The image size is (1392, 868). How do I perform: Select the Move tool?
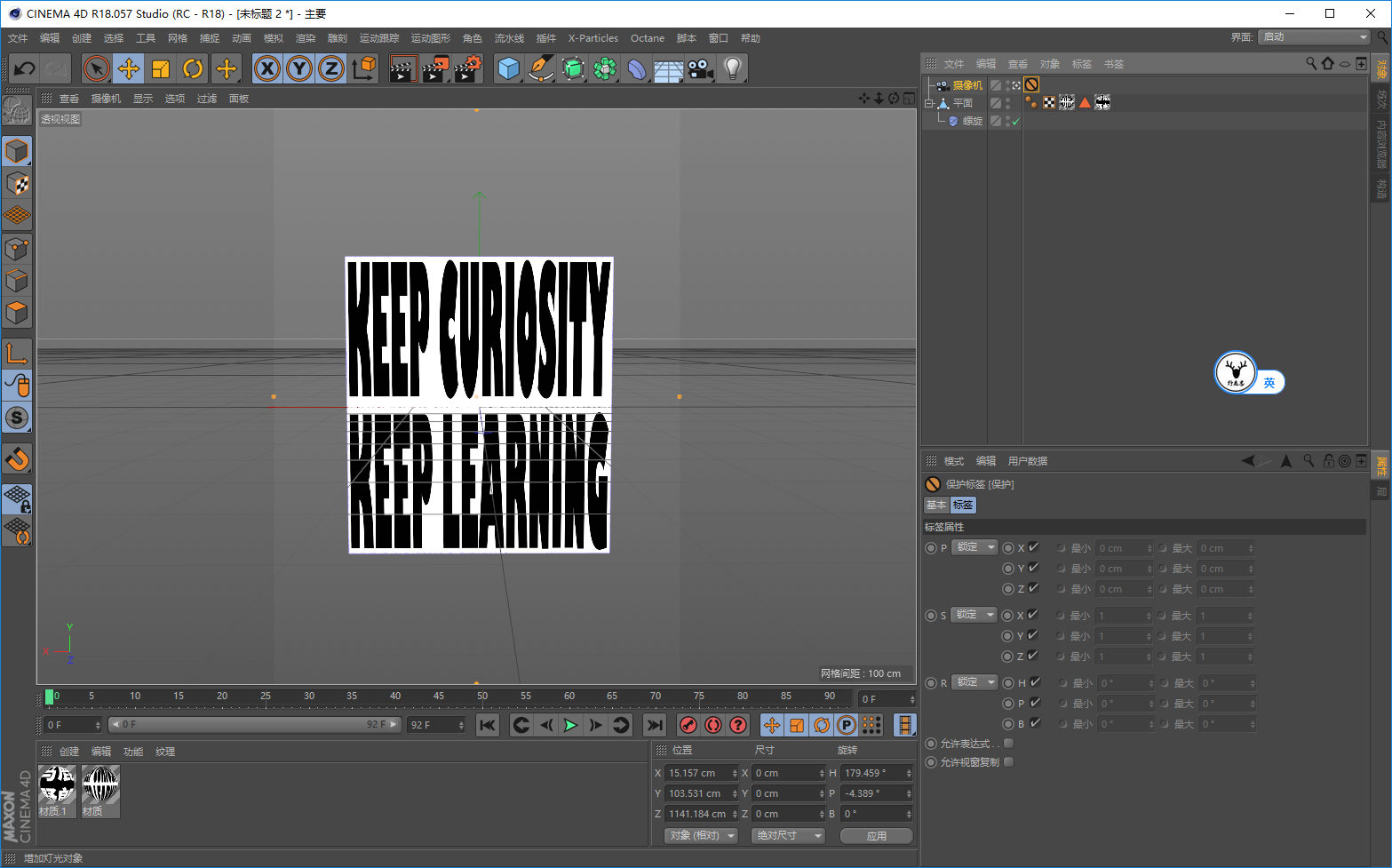pos(129,68)
